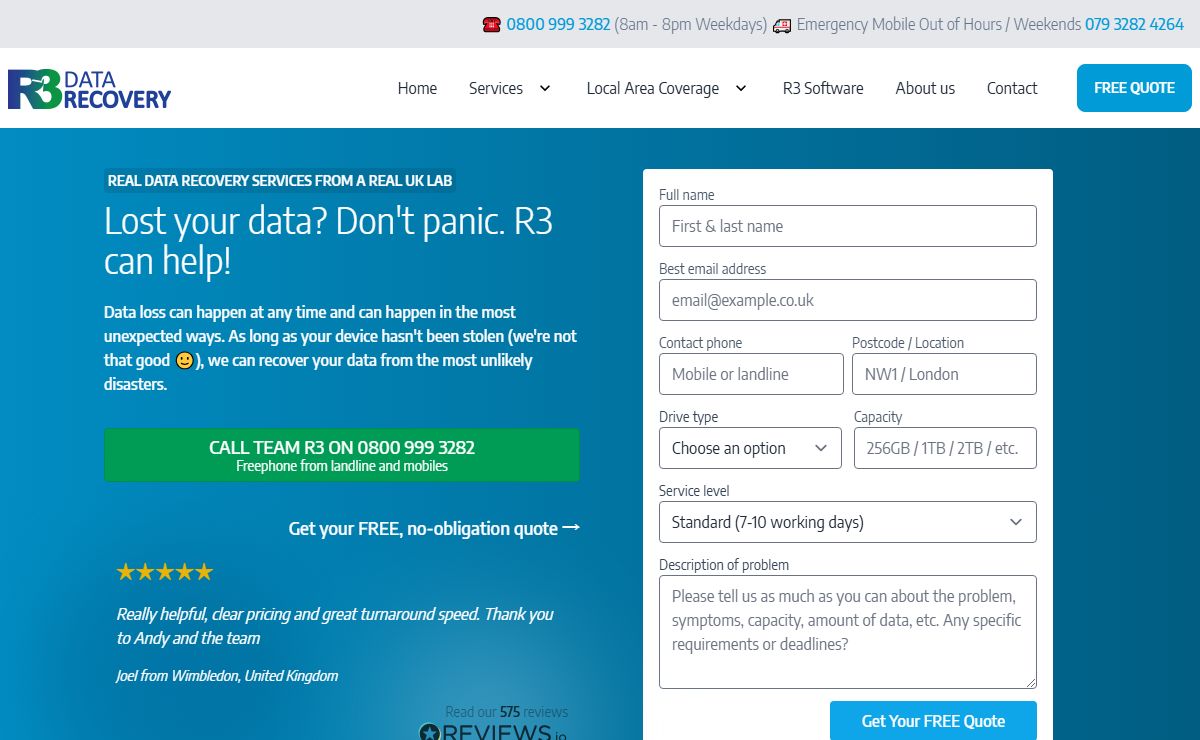Viewport: 1200px width, 740px height.
Task: Click the Description of problem text area
Action: (x=847, y=632)
